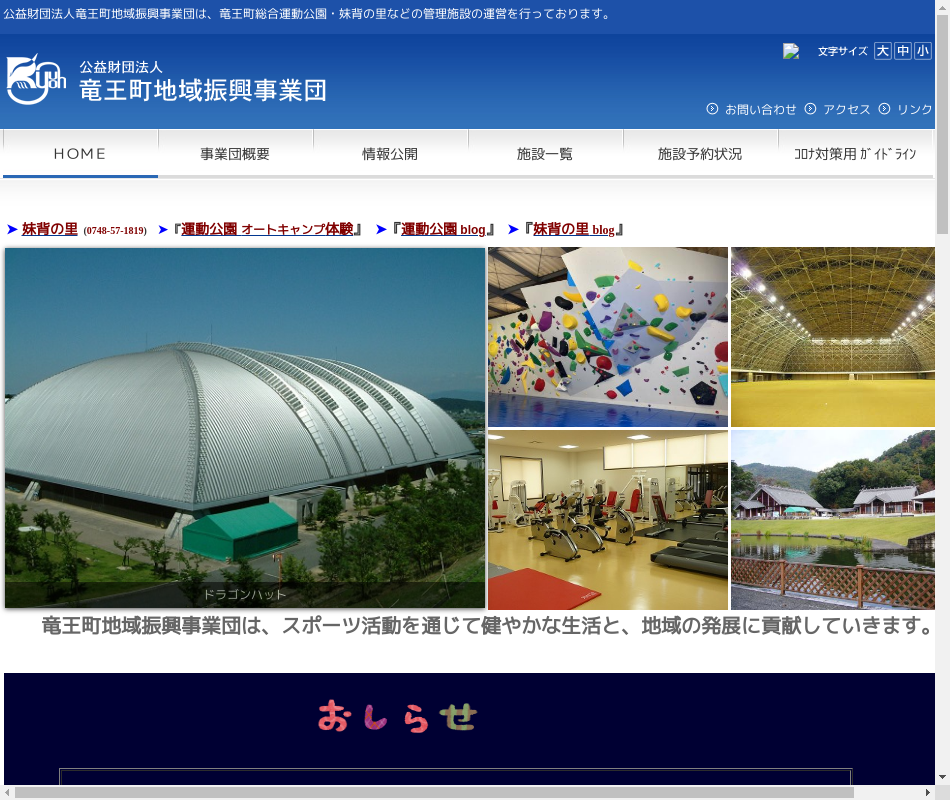The image size is (950, 800).
Task: Select the HOME navigation tab
Action: pyautogui.click(x=80, y=154)
